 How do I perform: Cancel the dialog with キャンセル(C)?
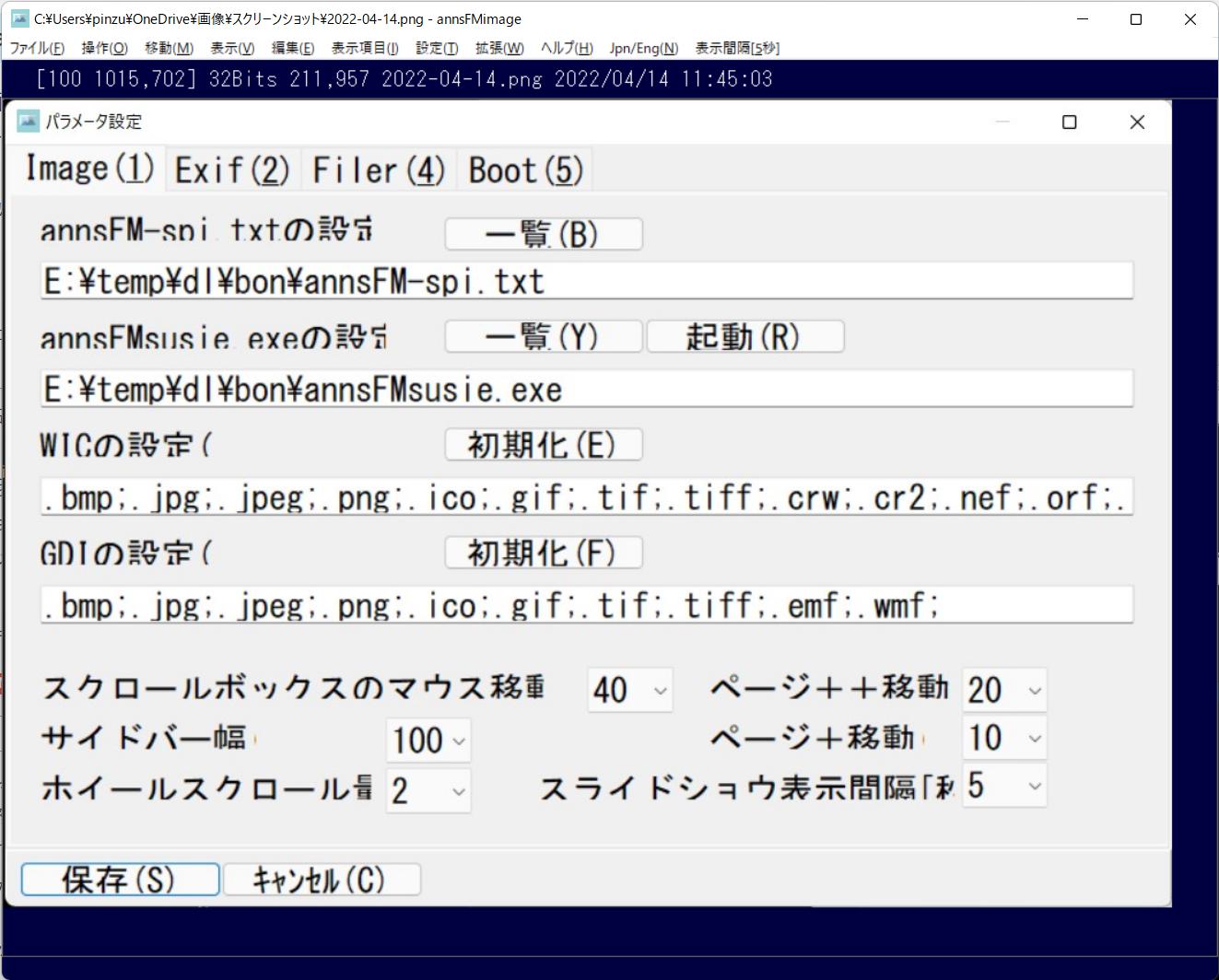(322, 880)
